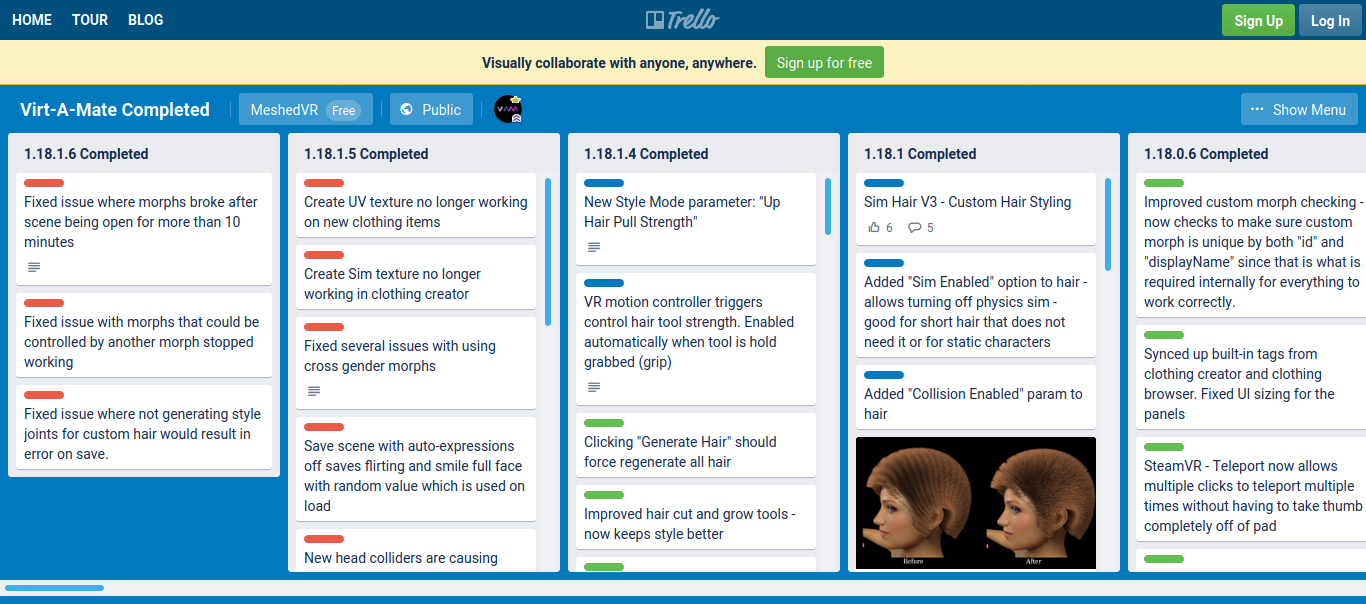Click red label on style joints card
This screenshot has height=604, width=1366.
tap(44, 395)
